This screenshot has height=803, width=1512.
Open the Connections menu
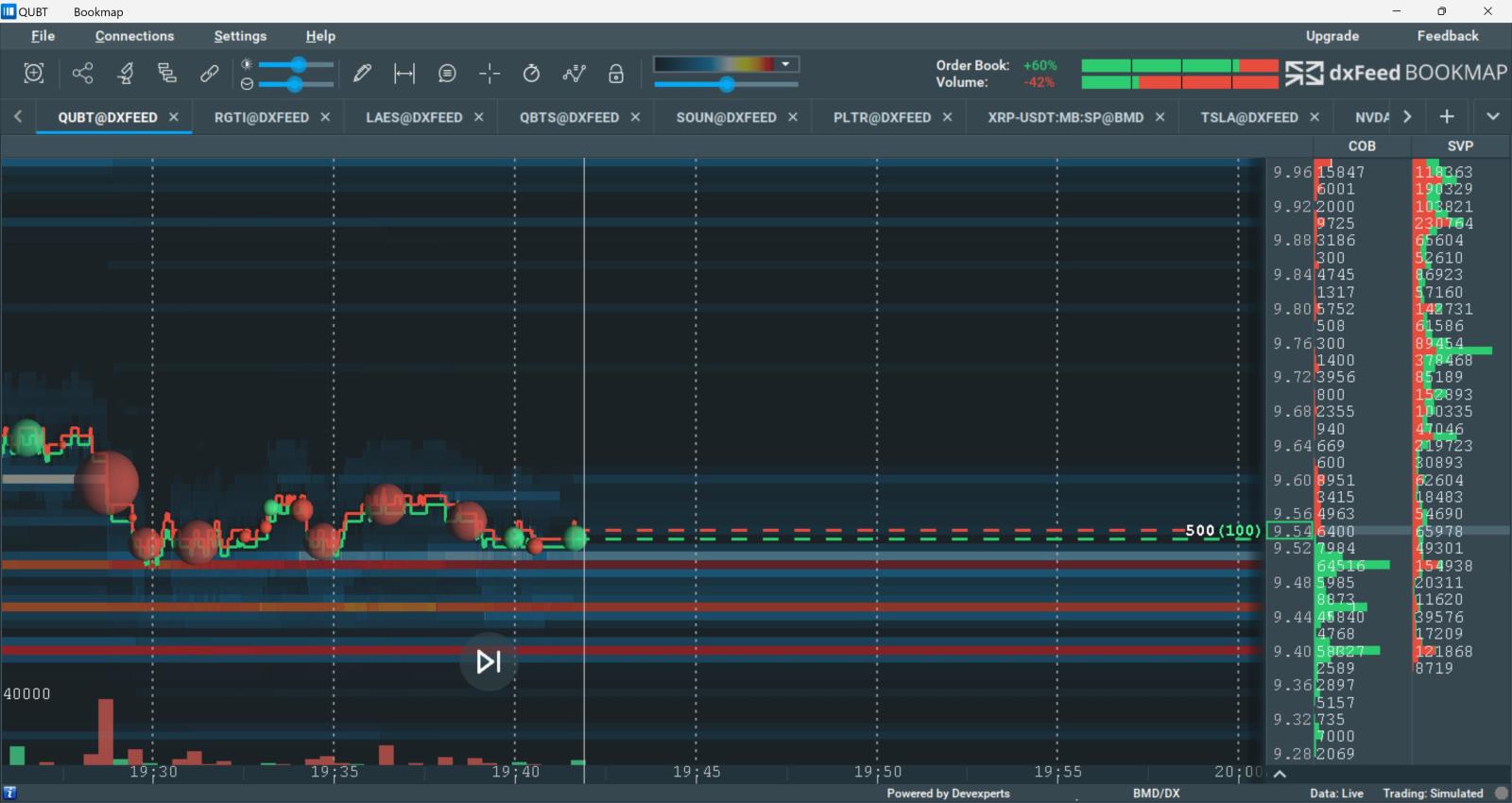[x=134, y=36]
